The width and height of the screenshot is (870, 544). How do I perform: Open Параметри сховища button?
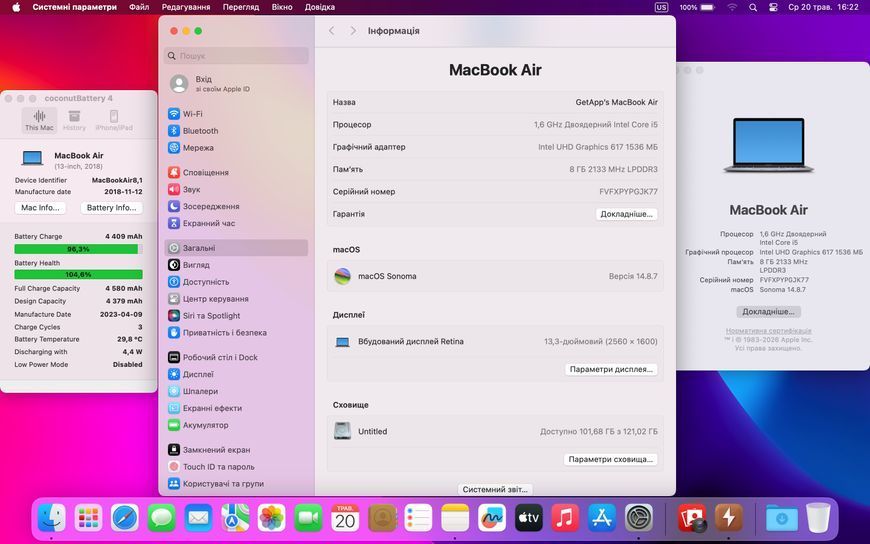coord(610,459)
